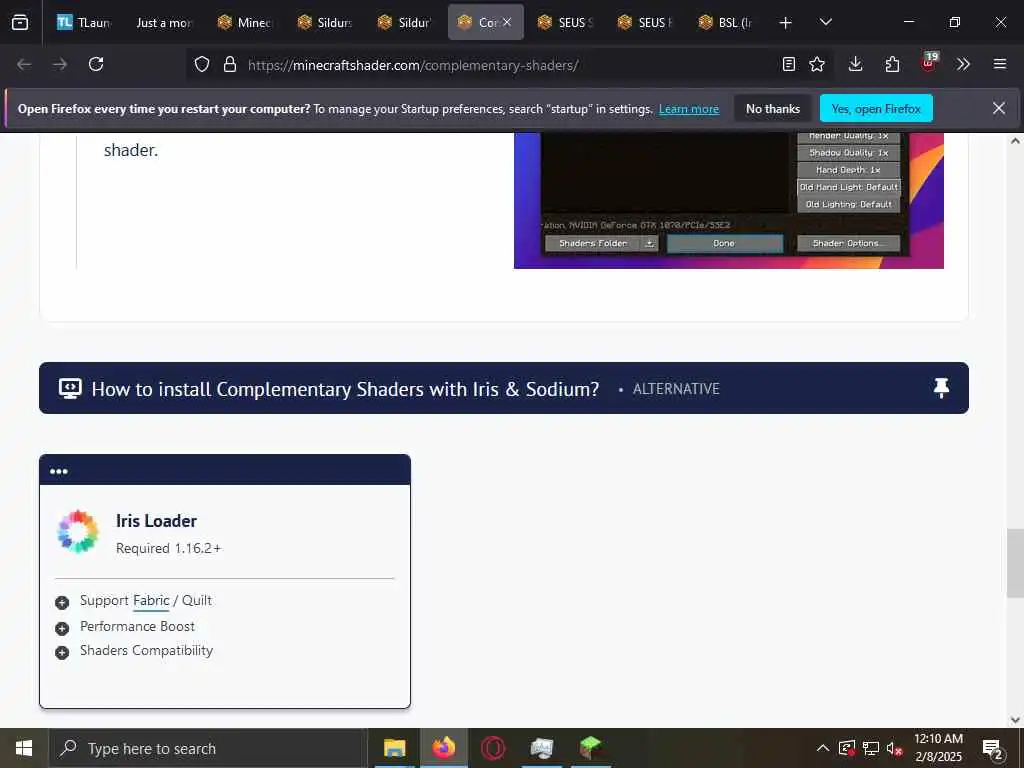Click the muted volume tray icon
The image size is (1024, 768).
[x=894, y=748]
